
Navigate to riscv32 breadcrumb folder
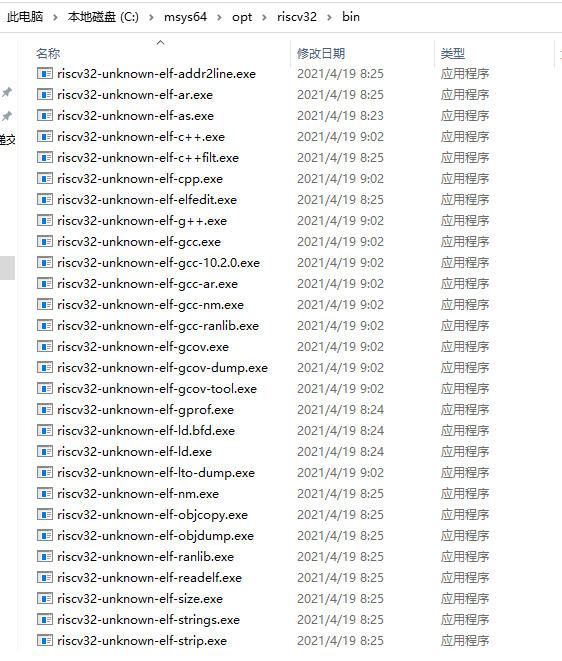point(297,17)
